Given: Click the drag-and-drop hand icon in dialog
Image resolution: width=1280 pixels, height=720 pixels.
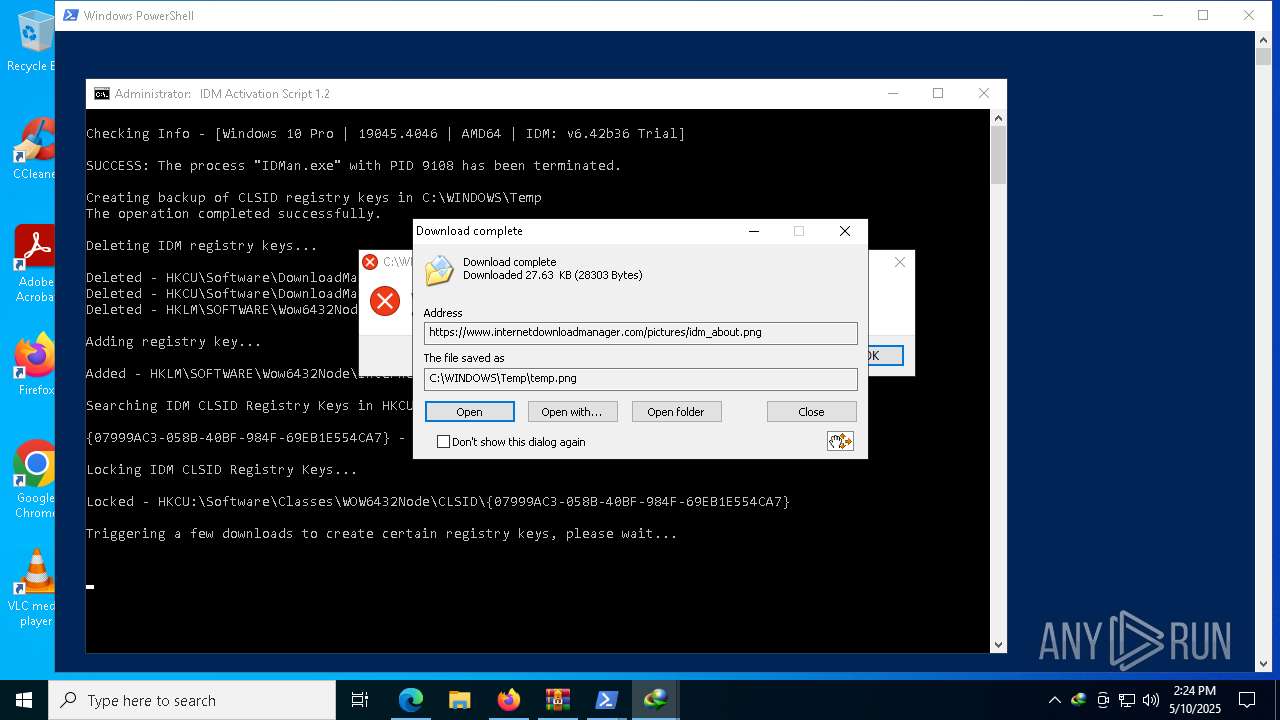Looking at the screenshot, I should pos(840,441).
